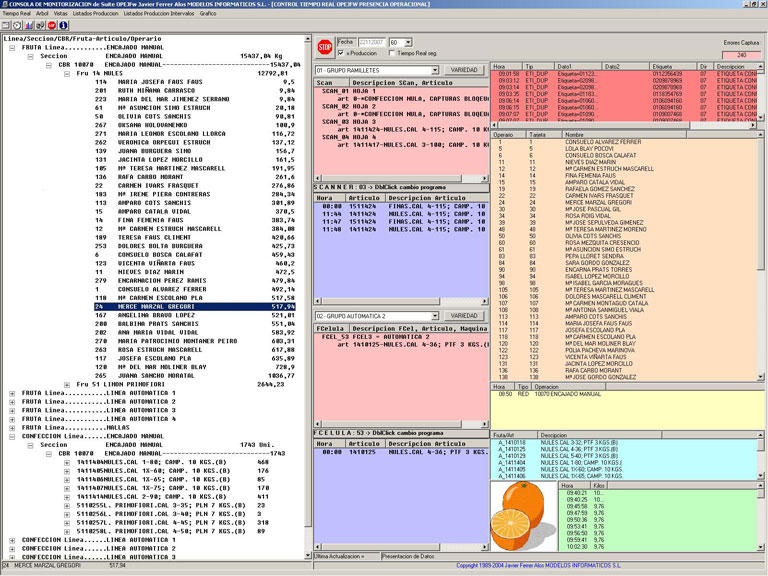Click the orange fruit image
The width and height of the screenshot is (768, 576).
click(x=522, y=516)
